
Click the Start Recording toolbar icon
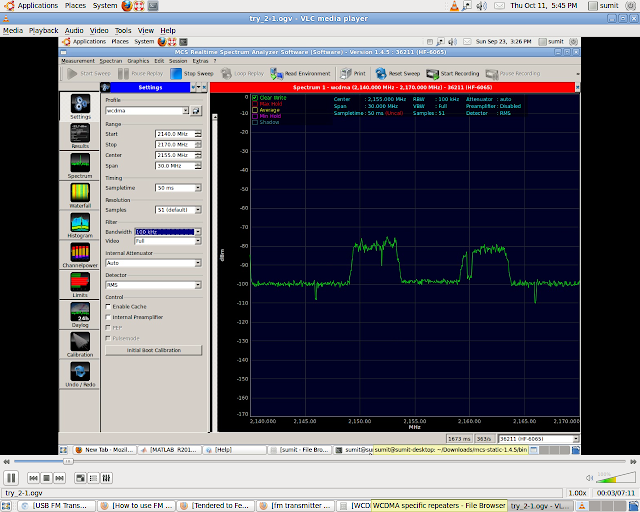point(432,74)
